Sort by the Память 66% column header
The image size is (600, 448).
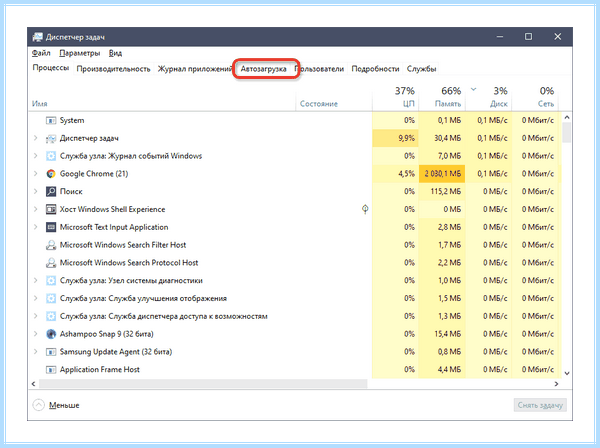tap(442, 97)
